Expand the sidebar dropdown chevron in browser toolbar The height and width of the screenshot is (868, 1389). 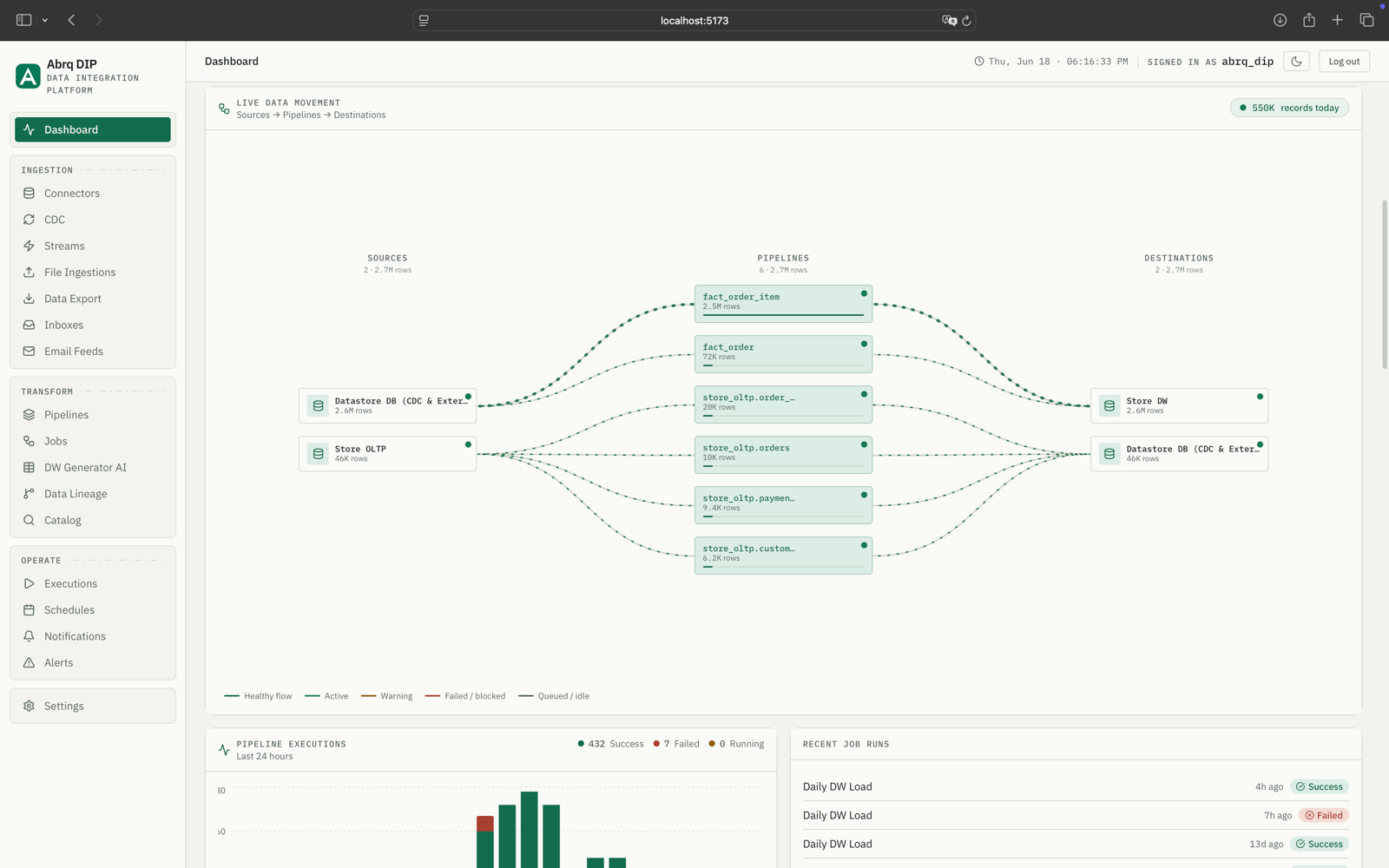(45, 20)
